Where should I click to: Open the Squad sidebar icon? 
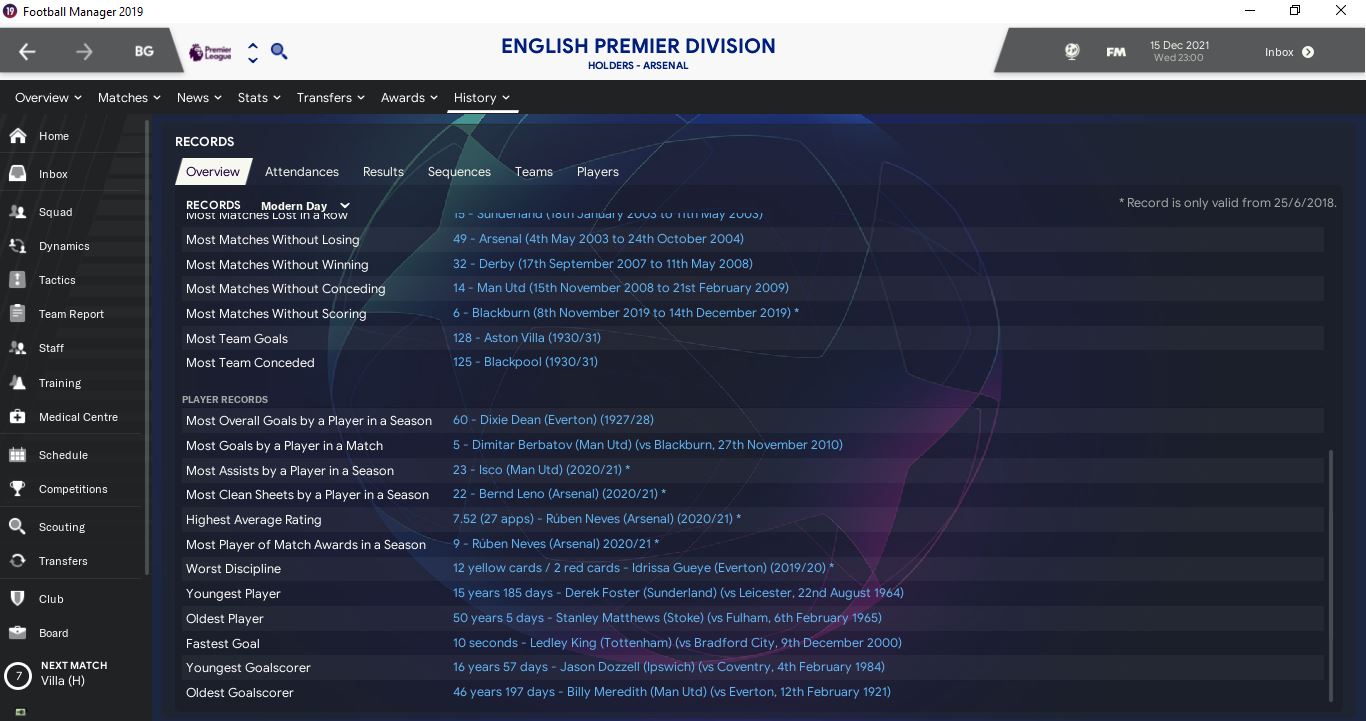click(x=17, y=212)
